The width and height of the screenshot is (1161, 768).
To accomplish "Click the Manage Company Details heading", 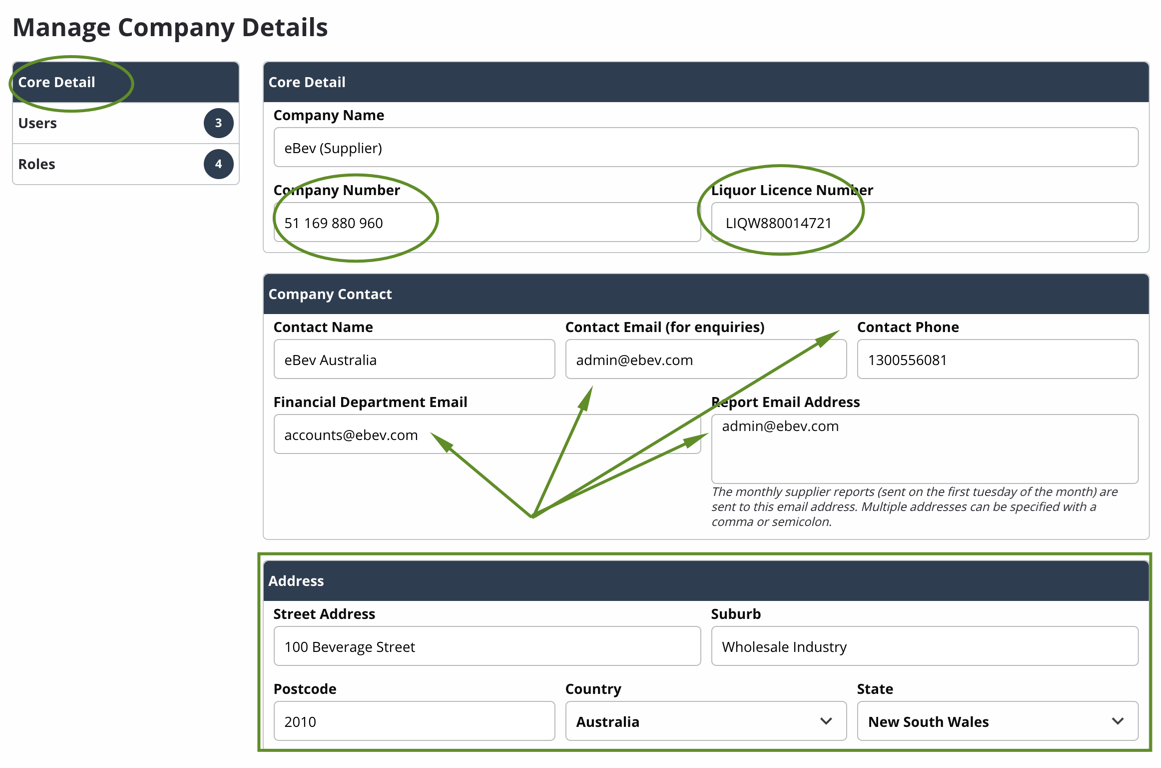I will [x=170, y=27].
